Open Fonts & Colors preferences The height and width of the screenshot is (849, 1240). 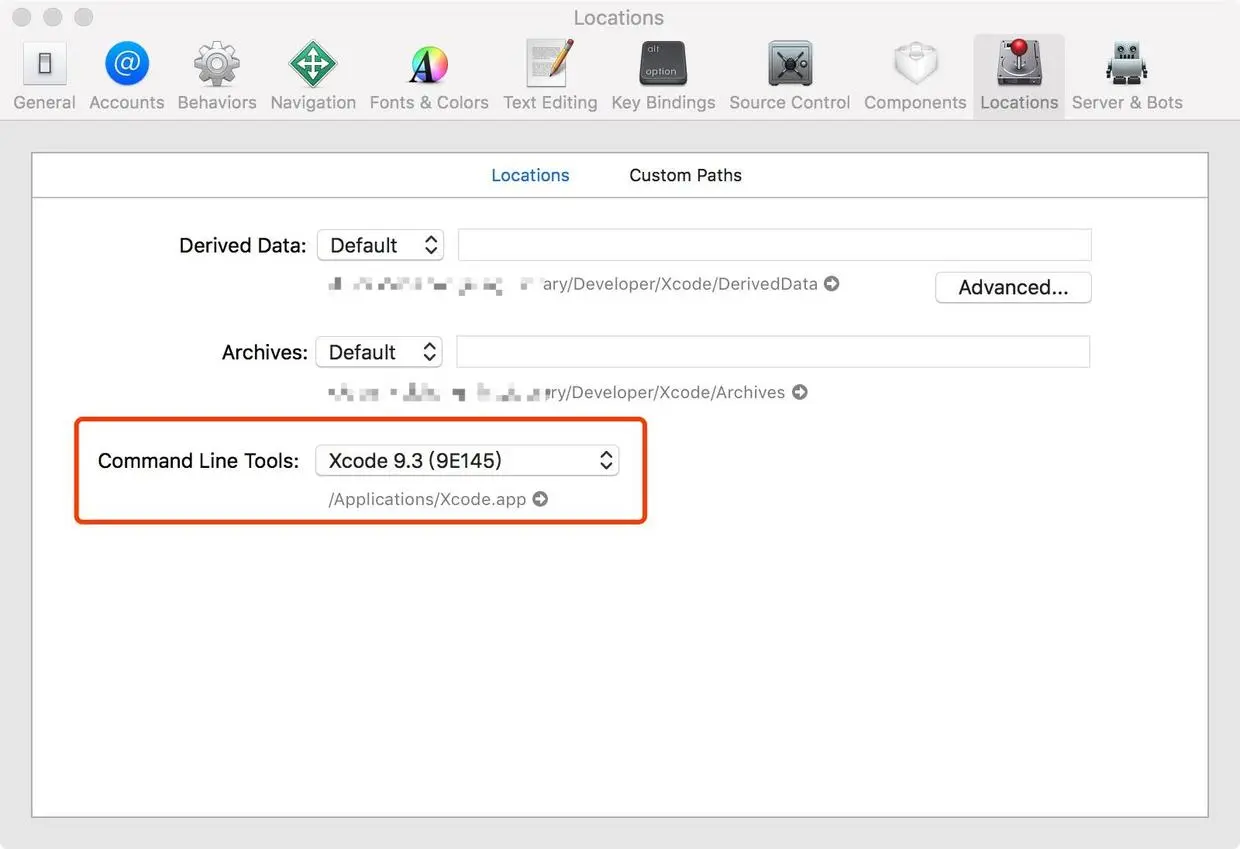click(x=429, y=76)
